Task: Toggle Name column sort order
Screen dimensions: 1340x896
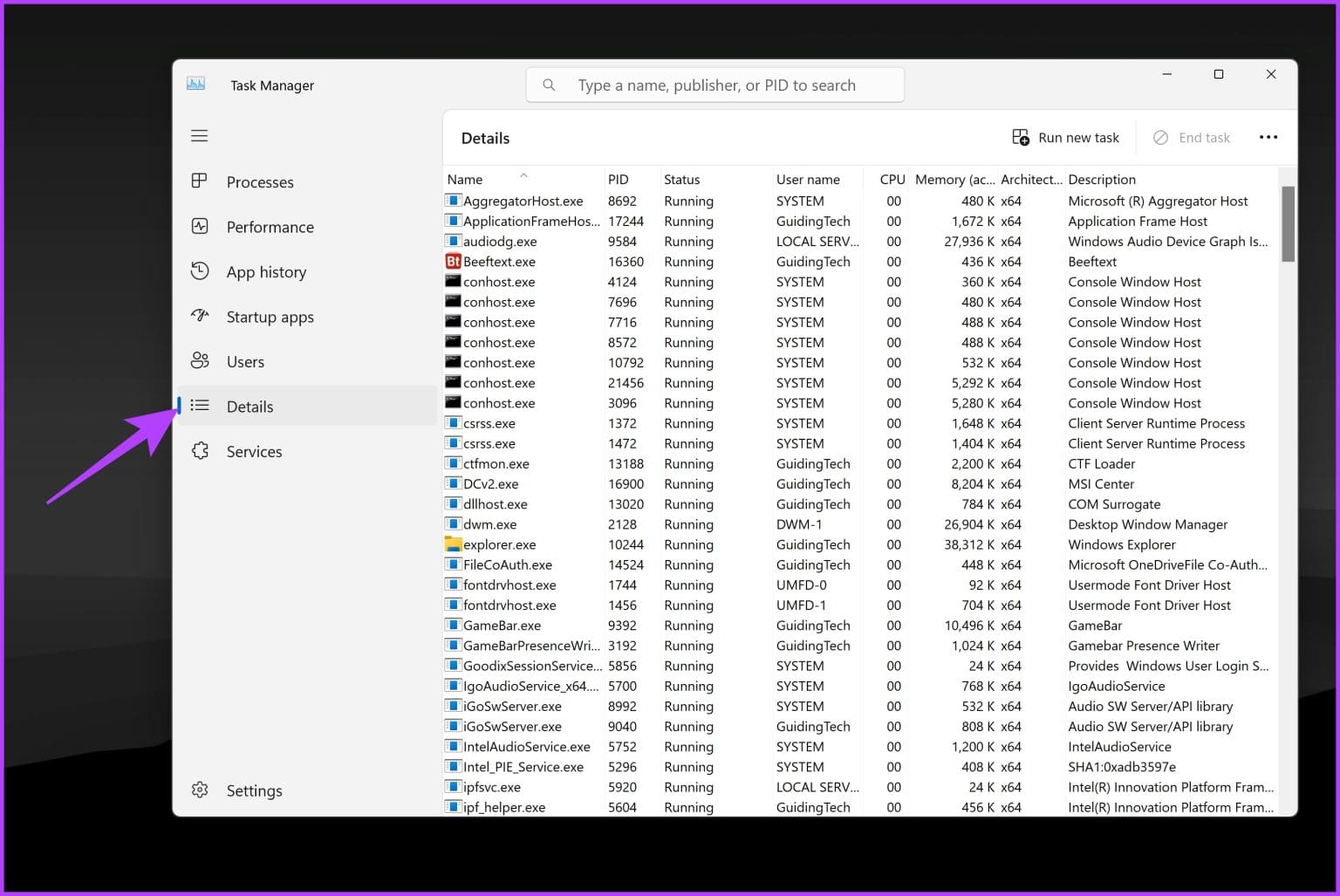Action: coord(464,179)
